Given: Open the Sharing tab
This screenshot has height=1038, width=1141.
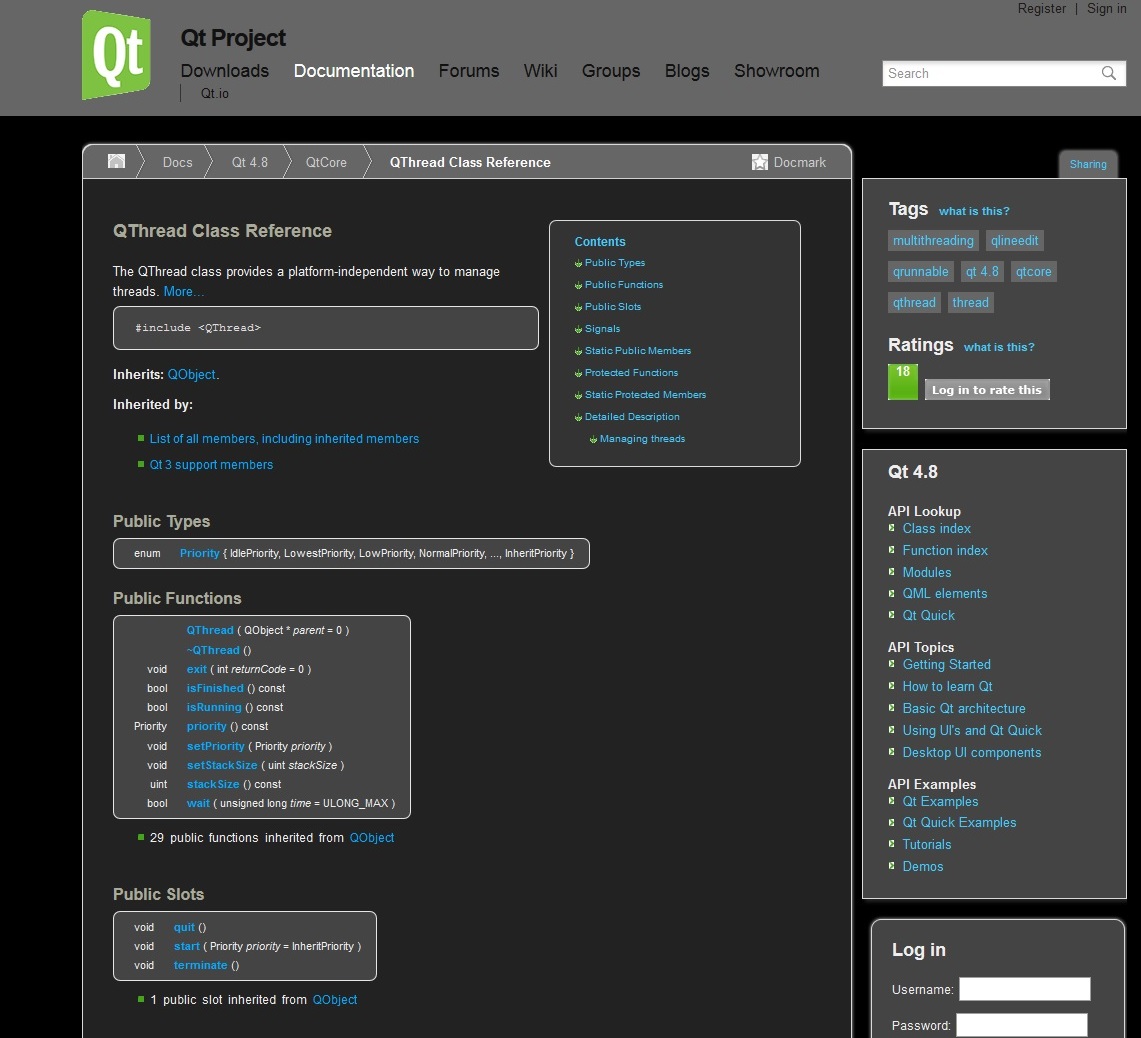Looking at the screenshot, I should coord(1088,165).
